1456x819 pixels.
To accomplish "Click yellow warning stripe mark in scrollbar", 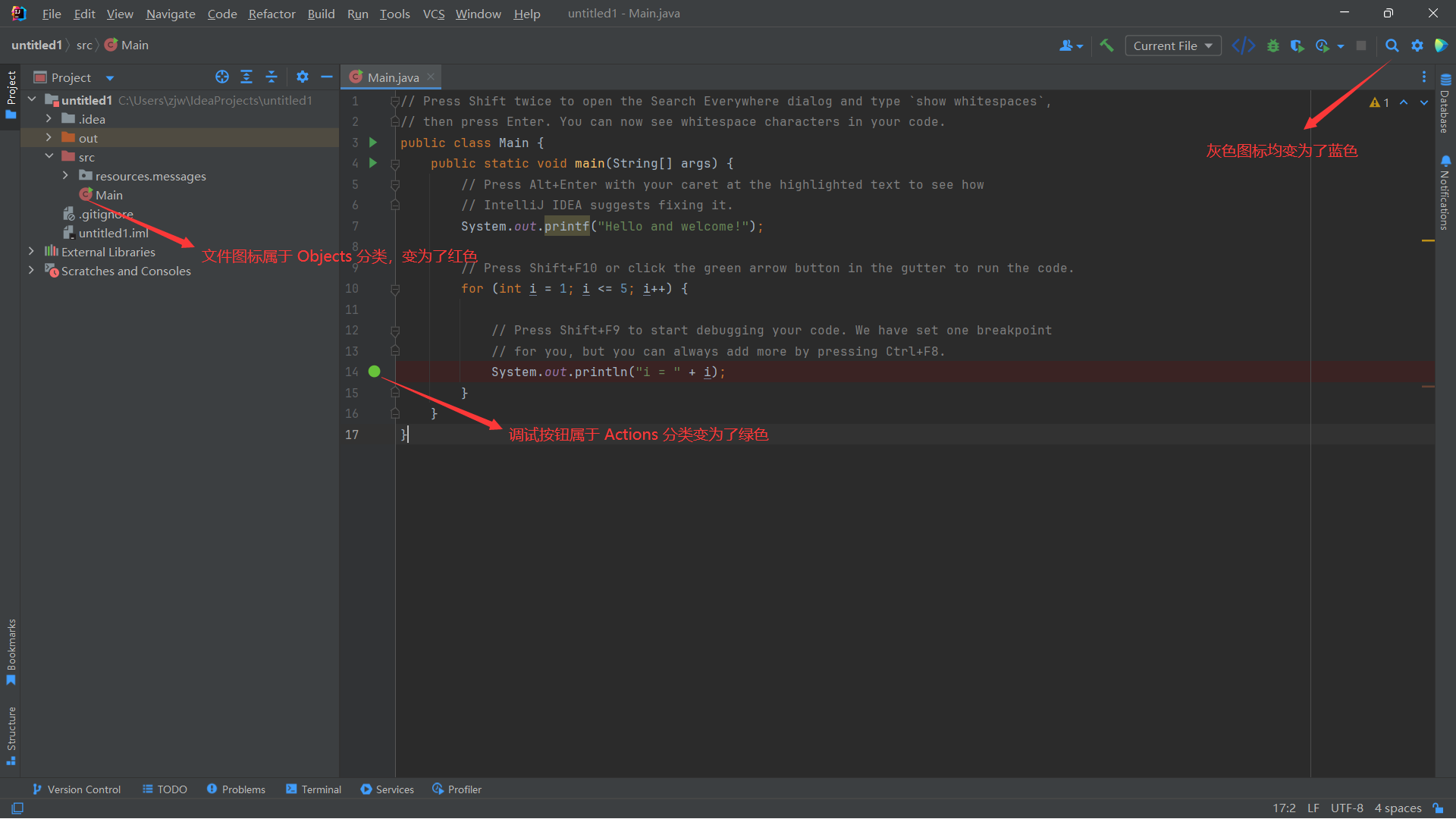I will [x=1428, y=241].
